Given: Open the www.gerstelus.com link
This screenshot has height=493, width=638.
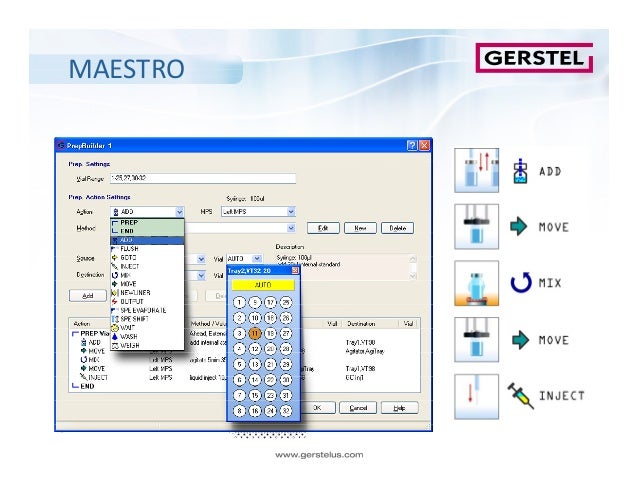Looking at the screenshot, I should (x=319, y=455).
